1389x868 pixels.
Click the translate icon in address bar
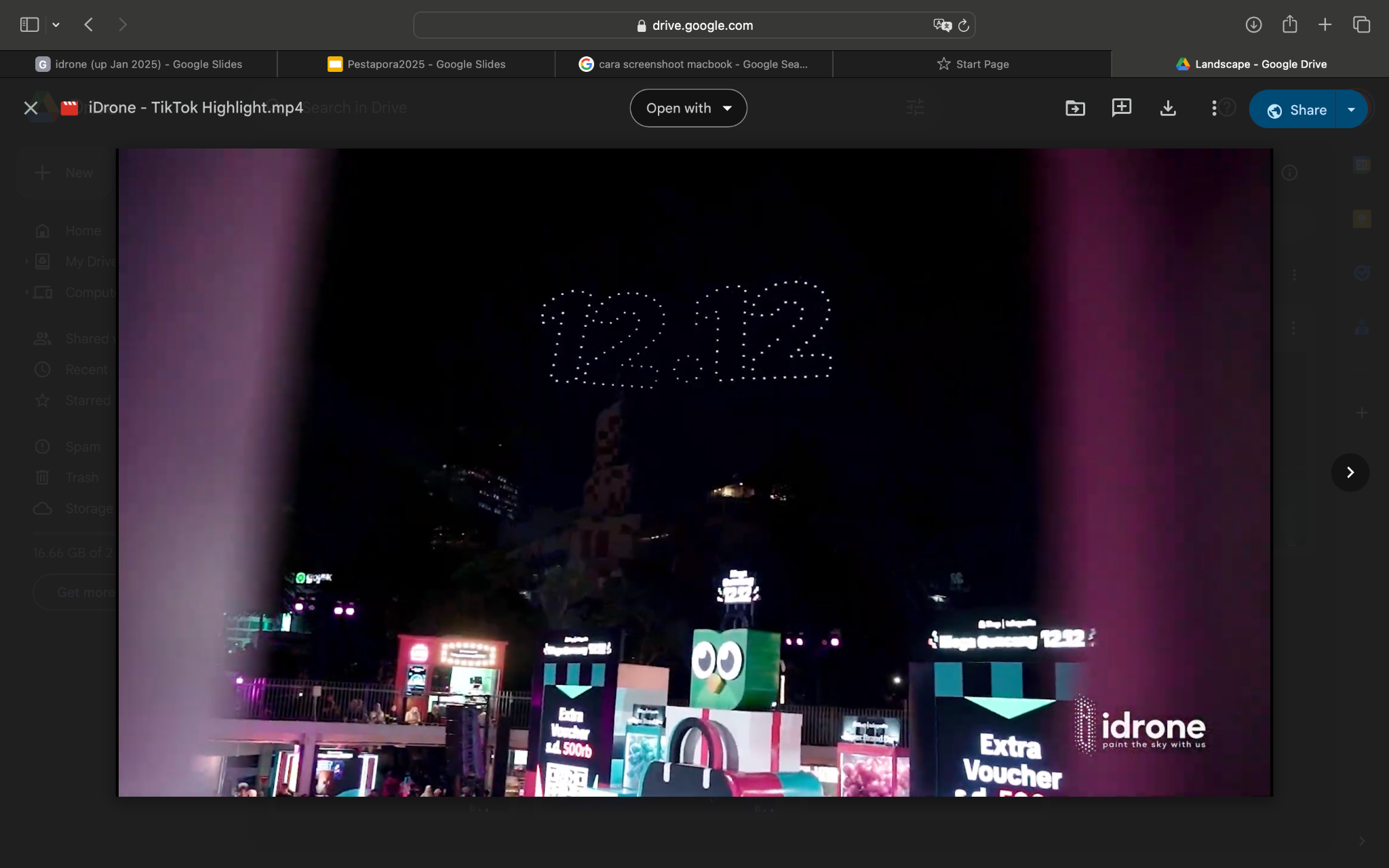(941, 26)
